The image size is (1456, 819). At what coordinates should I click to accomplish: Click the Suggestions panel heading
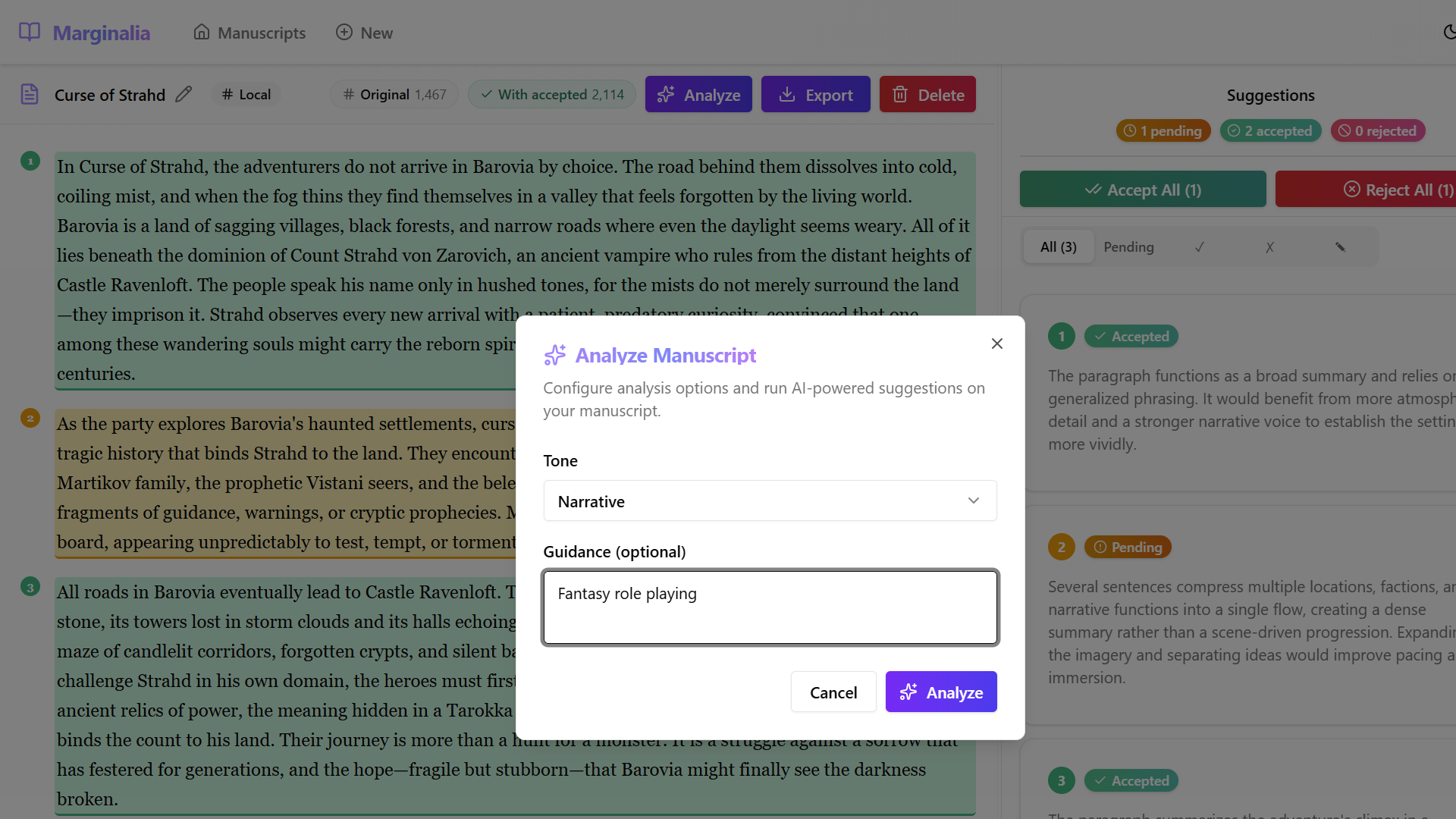click(x=1270, y=96)
